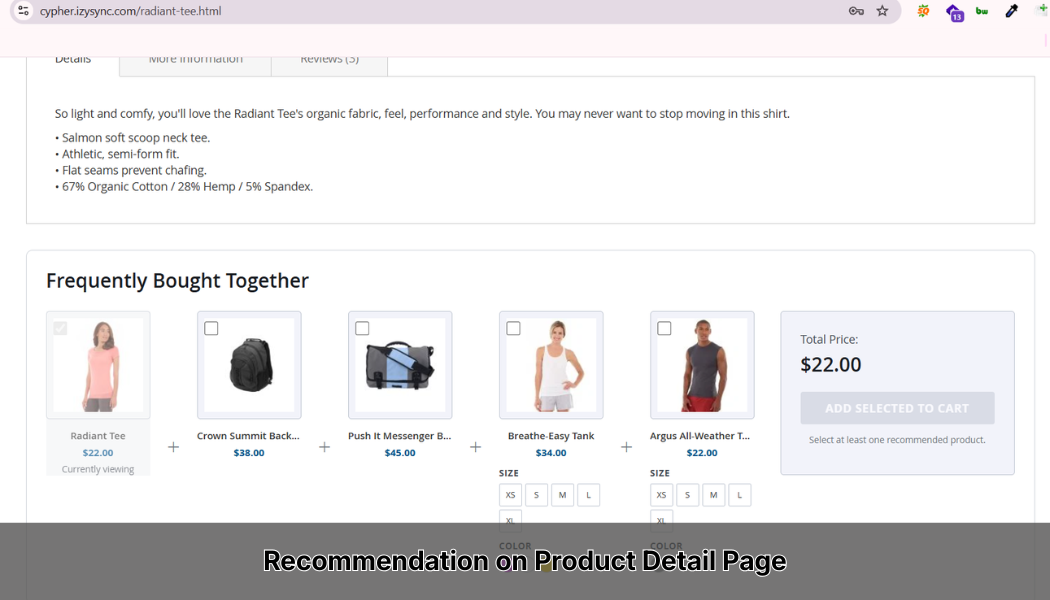The image size is (1050, 600).
Task: Select size M for Breathe-Easy Tank
Action: pyautogui.click(x=562, y=495)
